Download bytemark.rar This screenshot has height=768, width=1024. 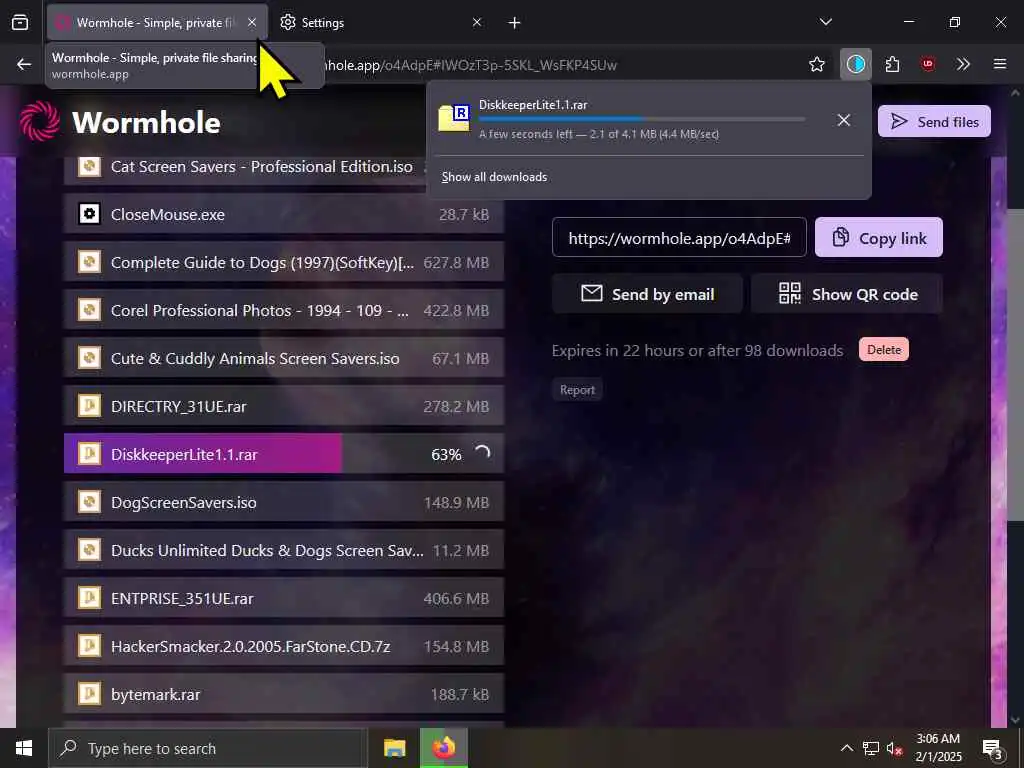[284, 694]
